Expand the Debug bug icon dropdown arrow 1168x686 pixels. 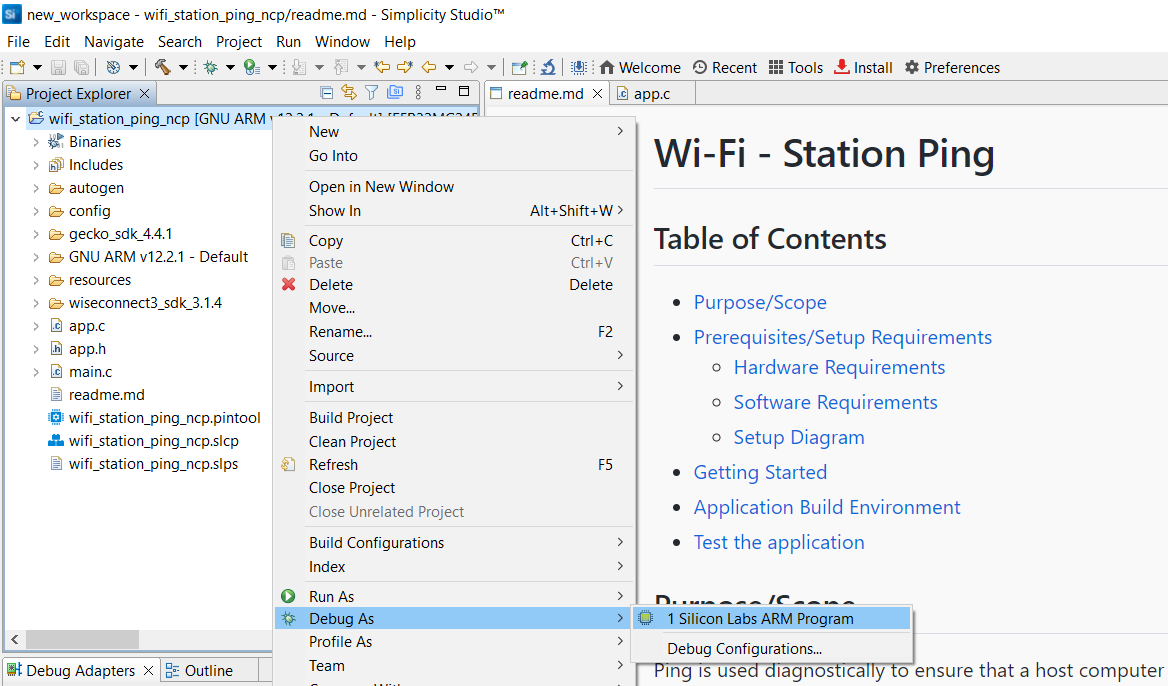[229, 67]
